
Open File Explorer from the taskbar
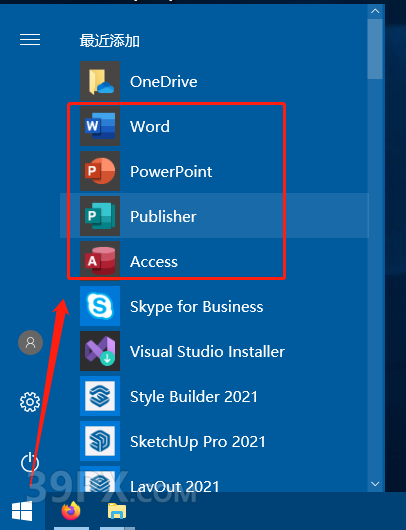click(x=117, y=511)
